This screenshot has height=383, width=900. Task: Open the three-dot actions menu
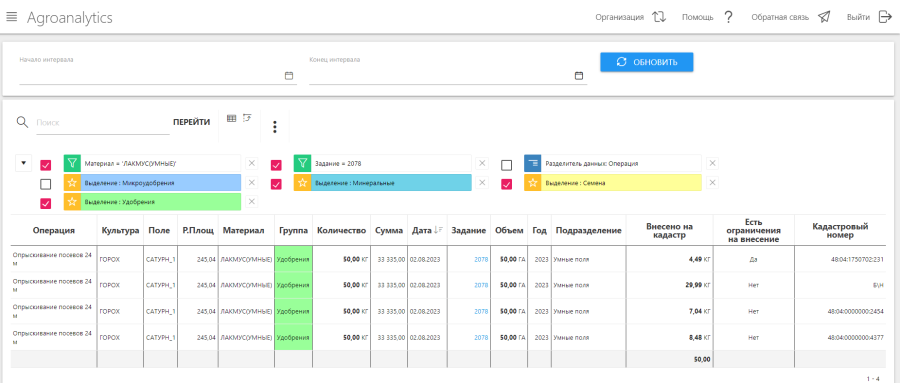275,127
